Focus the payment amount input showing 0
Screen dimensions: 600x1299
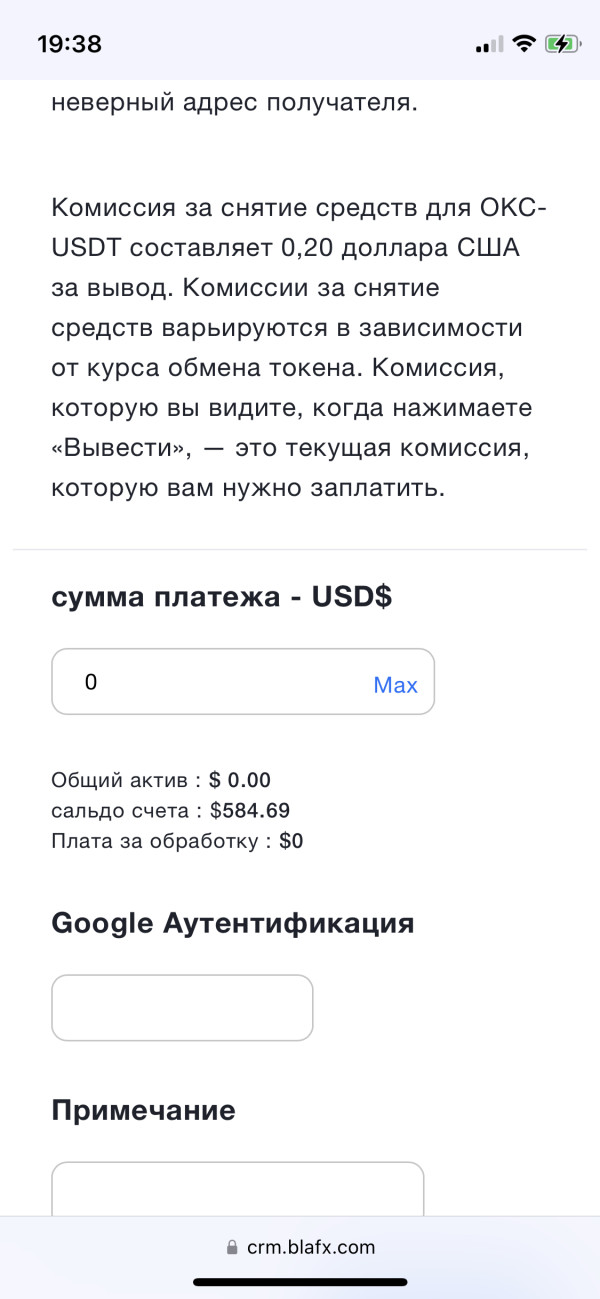tap(210, 682)
